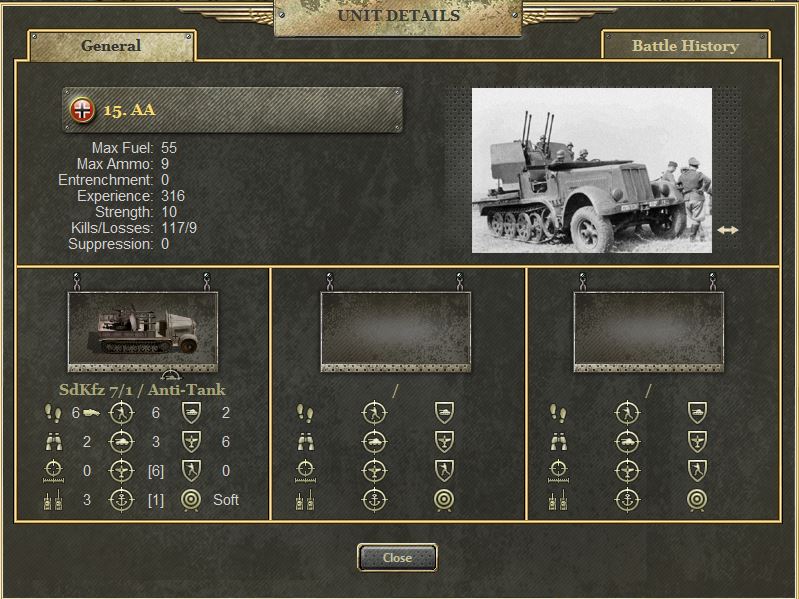
Task: Click the footprints movement icon in the SdKfz 7/1 panel
Action: [52, 413]
